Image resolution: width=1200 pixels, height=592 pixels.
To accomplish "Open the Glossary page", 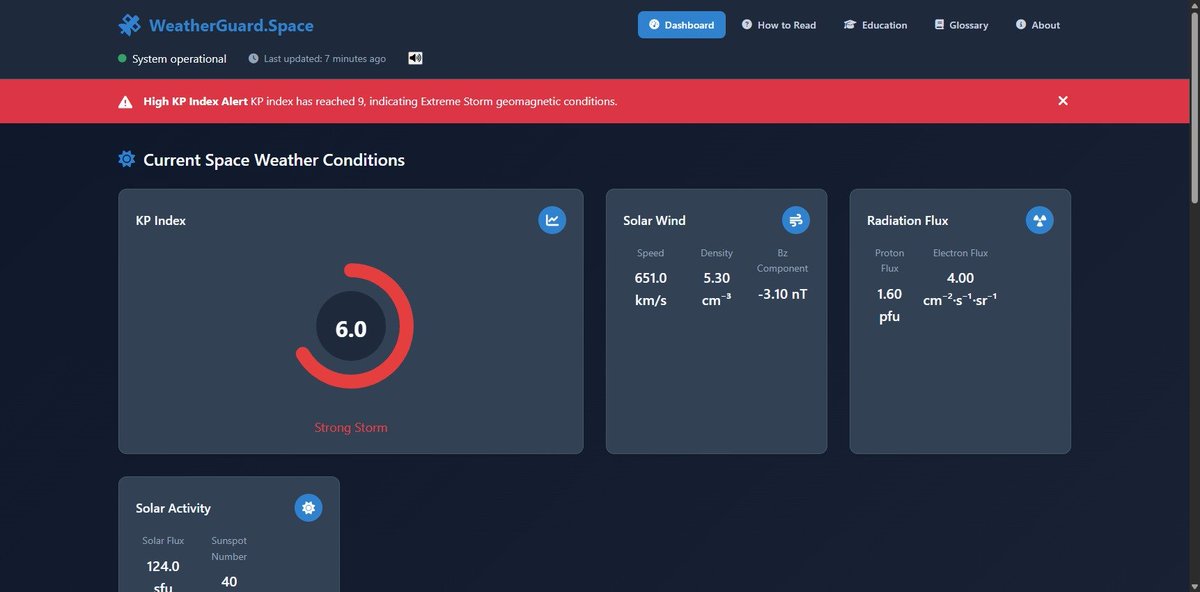I will [961, 25].
